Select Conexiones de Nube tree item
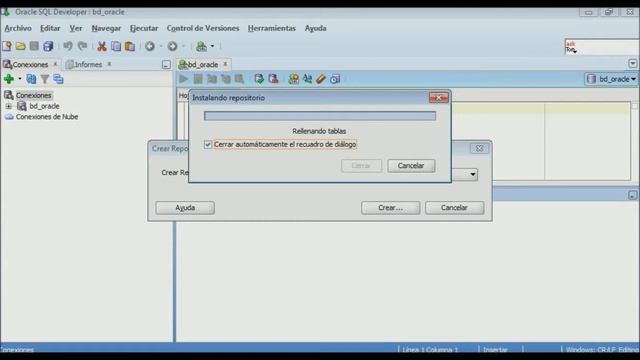Screen dimensions: 640x360 47,117
